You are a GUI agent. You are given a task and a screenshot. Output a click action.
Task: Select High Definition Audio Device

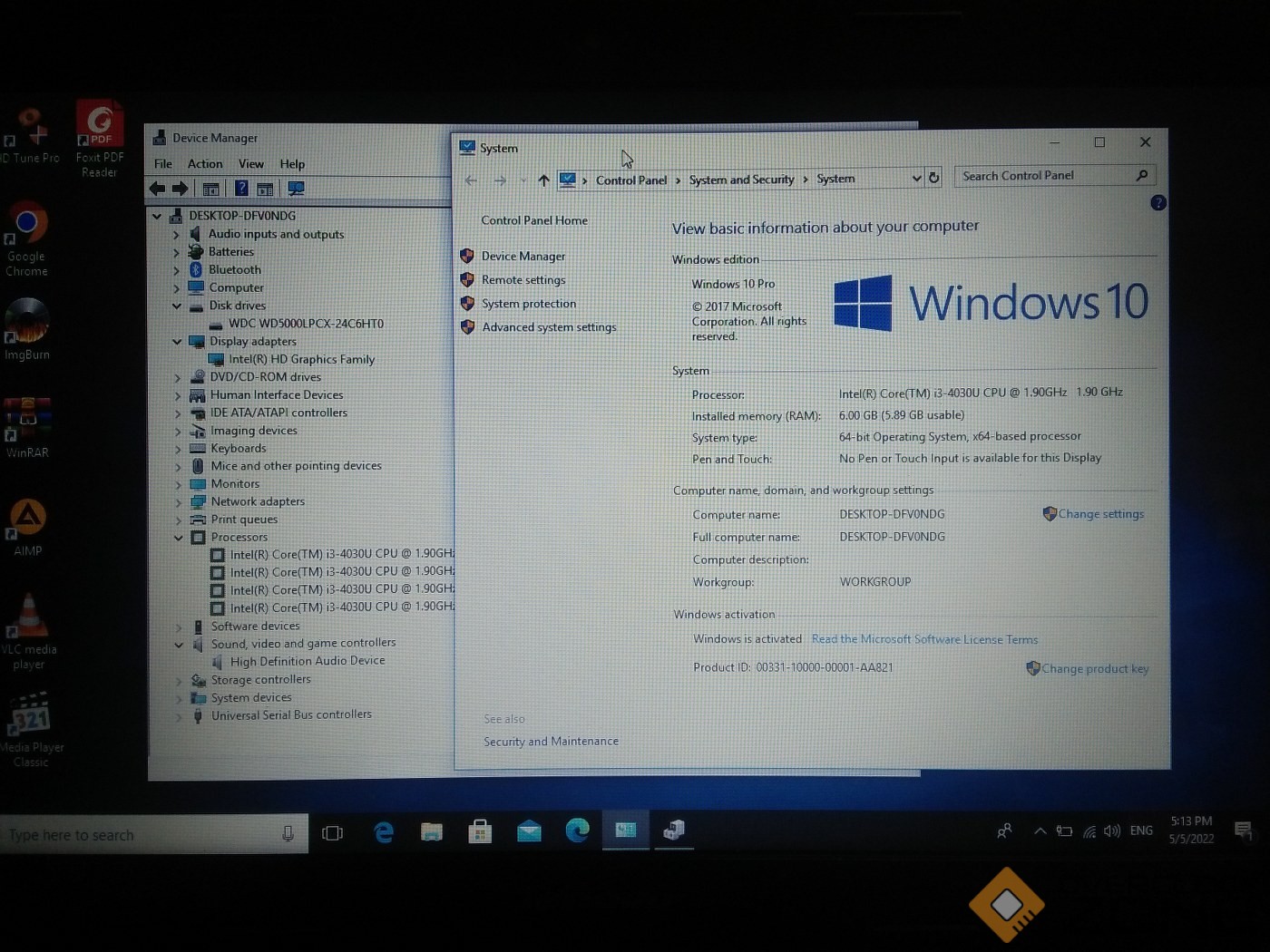pyautogui.click(x=308, y=661)
